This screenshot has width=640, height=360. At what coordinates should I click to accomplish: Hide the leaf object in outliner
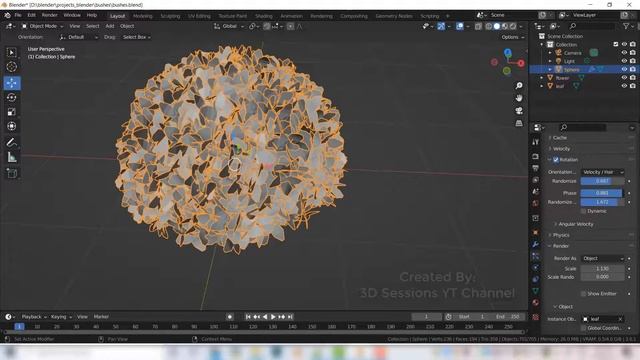[x=624, y=86]
